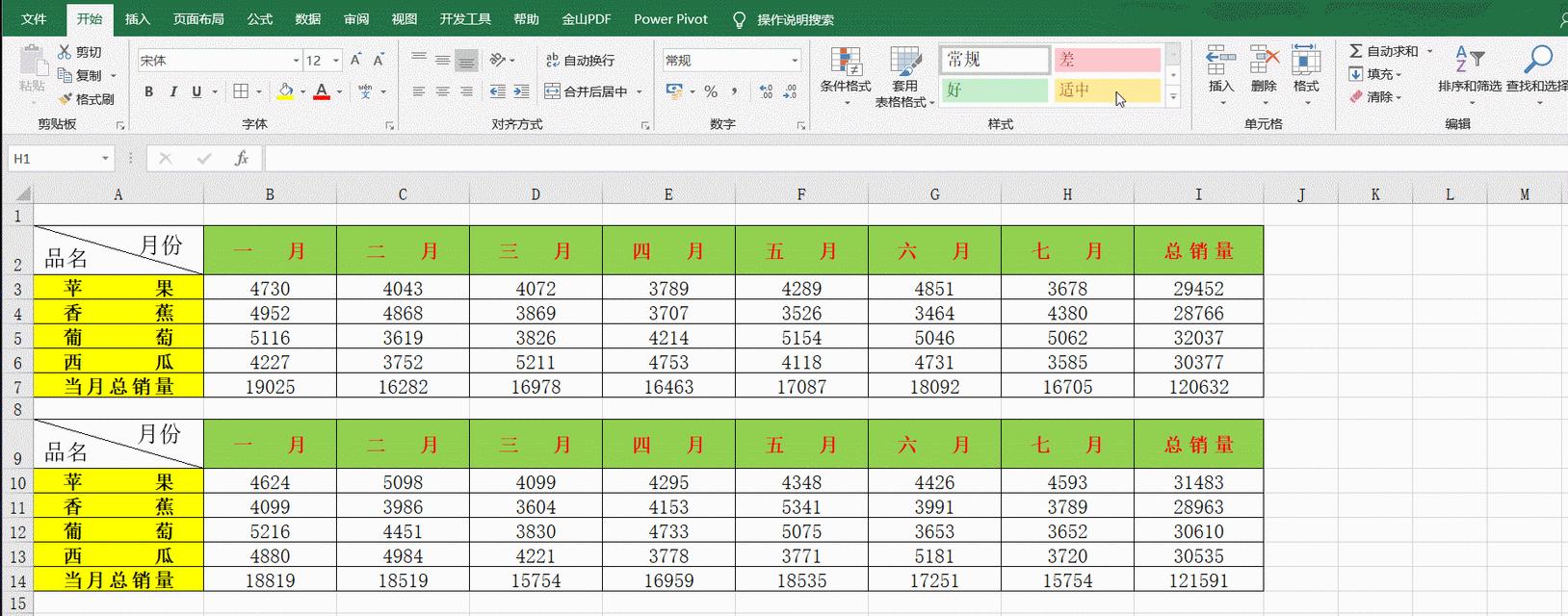Decrease decimal places
1568x616 pixels.
pos(790,91)
